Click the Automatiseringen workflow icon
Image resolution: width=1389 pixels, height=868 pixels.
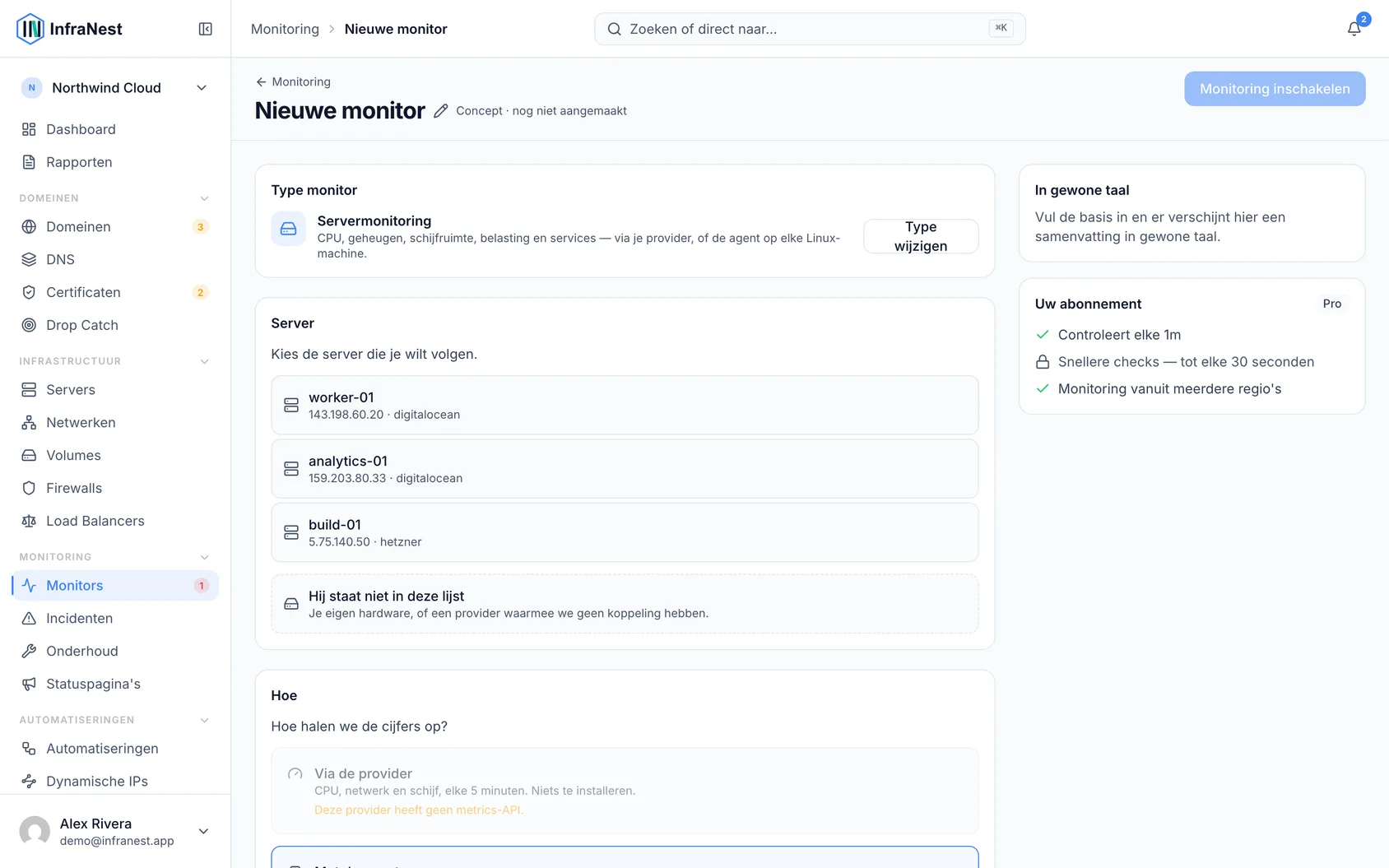[29, 748]
